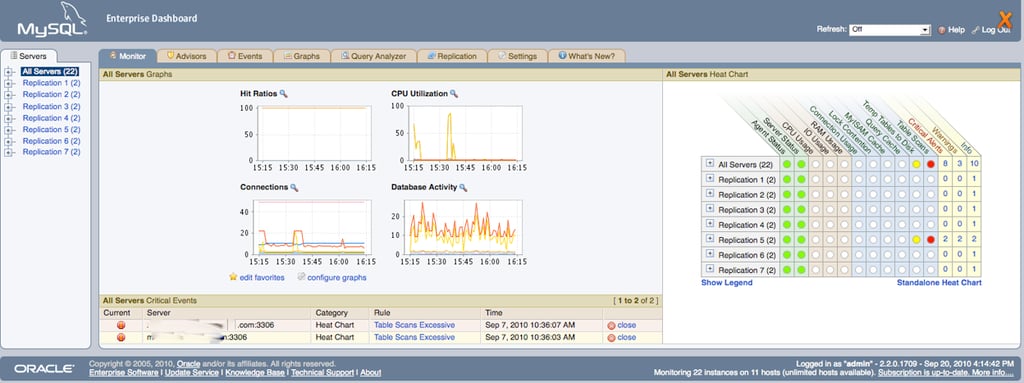Open the first Table Scans Excessive rule link
1024x383 pixels.
pyautogui.click(x=414, y=325)
